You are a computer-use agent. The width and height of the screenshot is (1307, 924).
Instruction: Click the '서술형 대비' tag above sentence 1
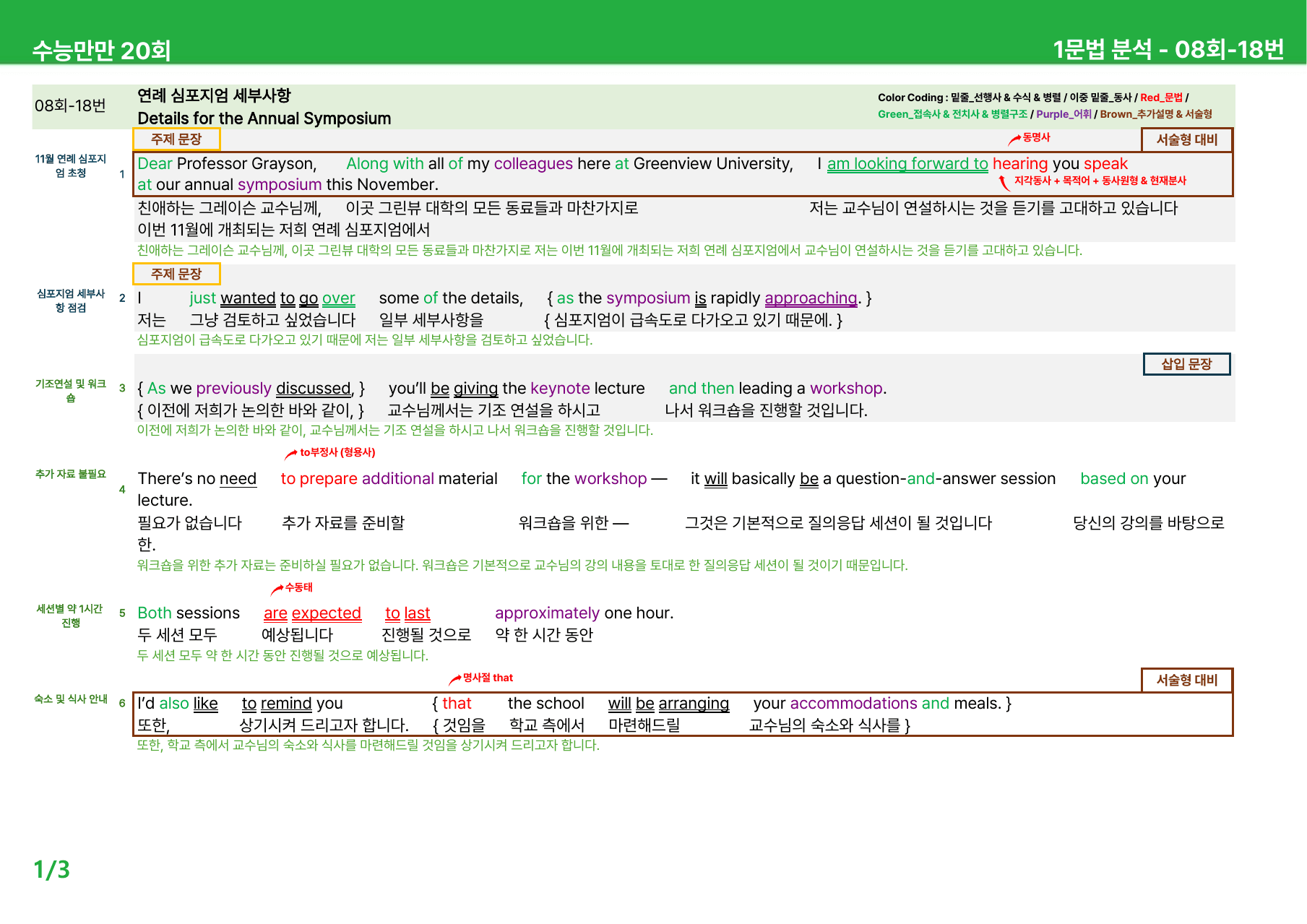(x=1187, y=139)
